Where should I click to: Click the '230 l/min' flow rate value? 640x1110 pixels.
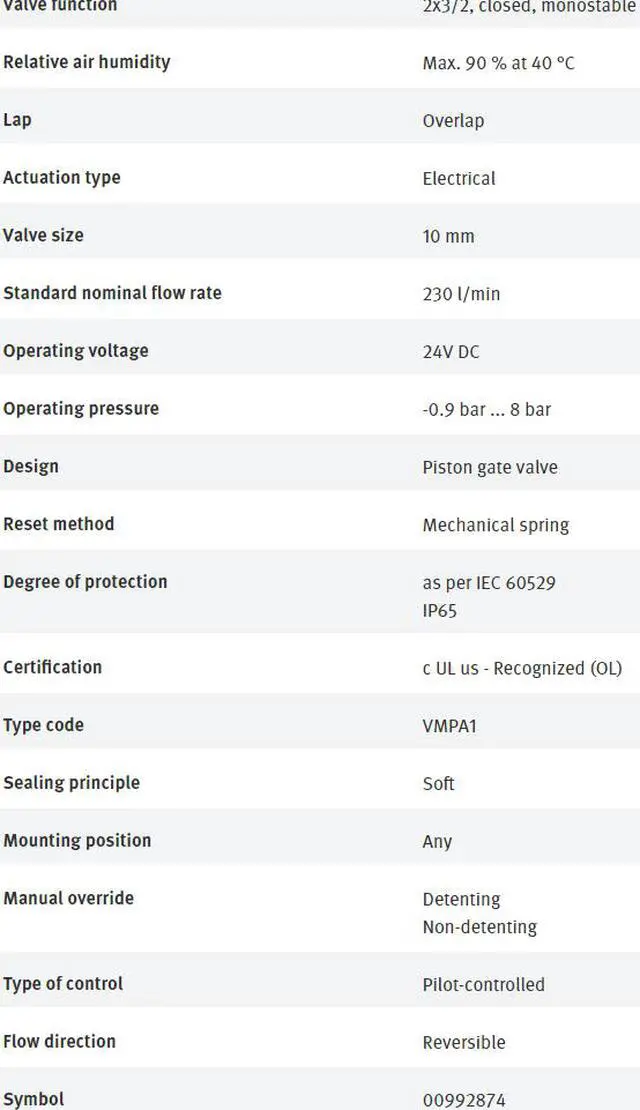pos(461,294)
